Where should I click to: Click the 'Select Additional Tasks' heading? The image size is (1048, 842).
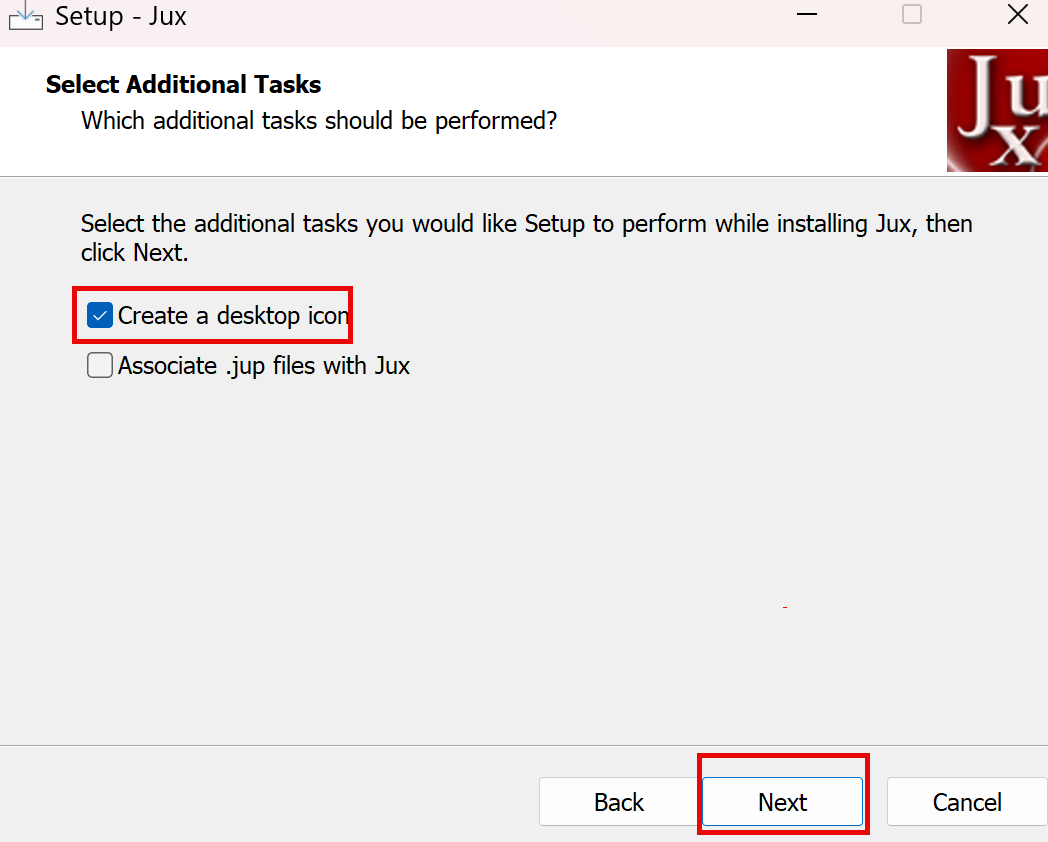[184, 84]
